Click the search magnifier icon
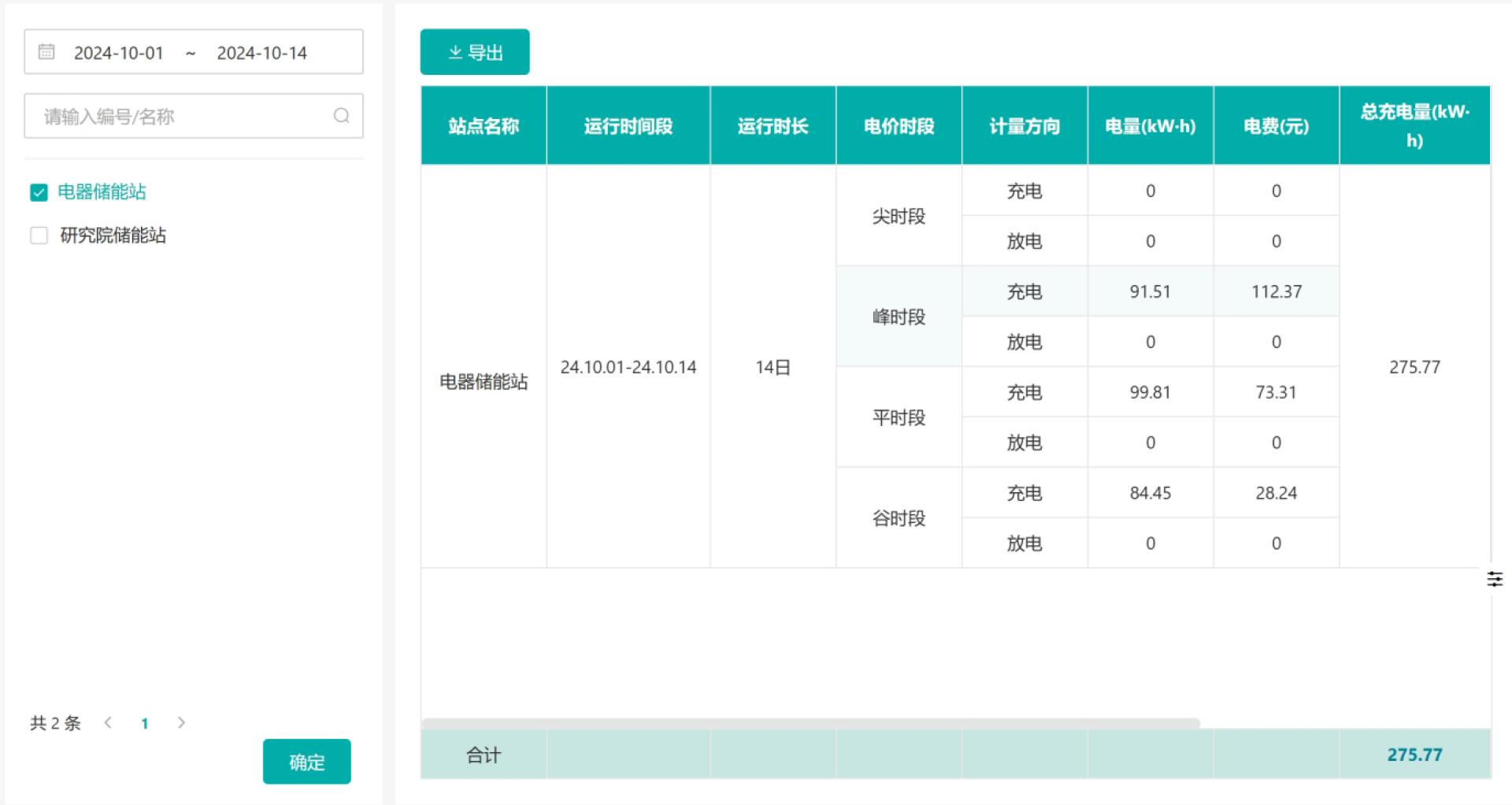This screenshot has height=805, width=1512. (341, 116)
